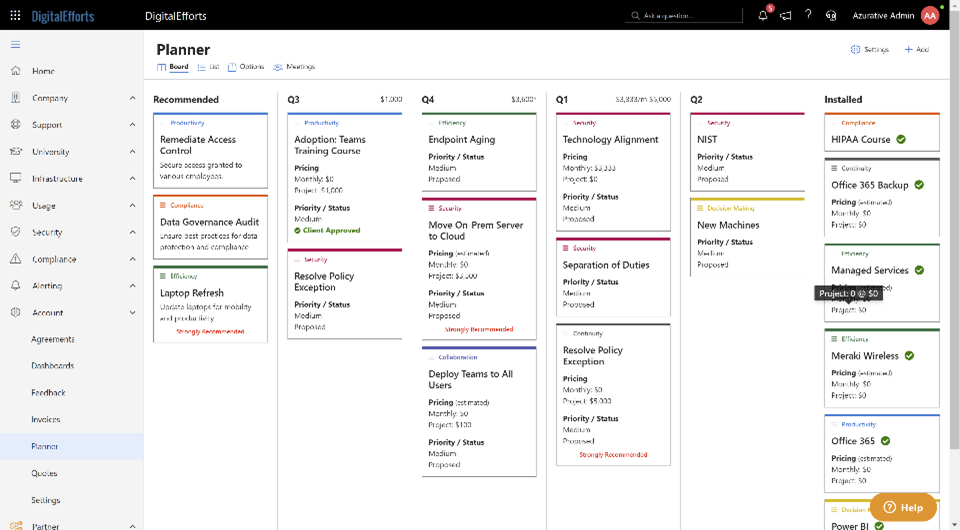
Task: Open the New Machines card
Action: tap(747, 237)
